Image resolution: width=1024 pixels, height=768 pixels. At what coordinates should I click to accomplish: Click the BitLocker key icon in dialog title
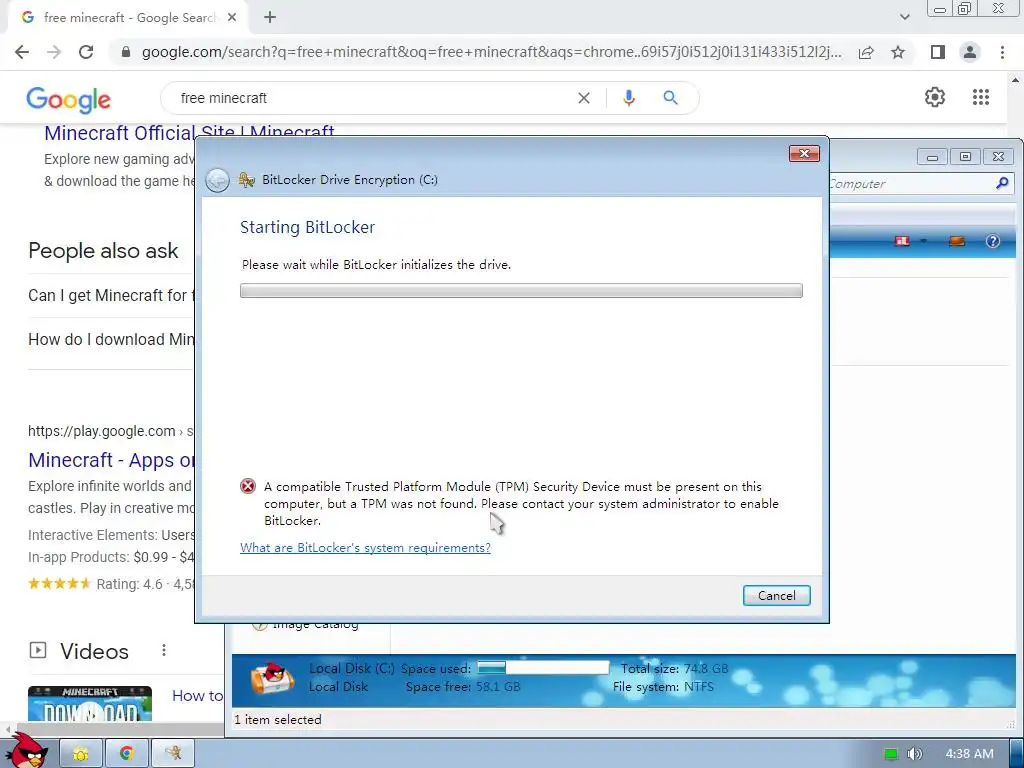[247, 180]
